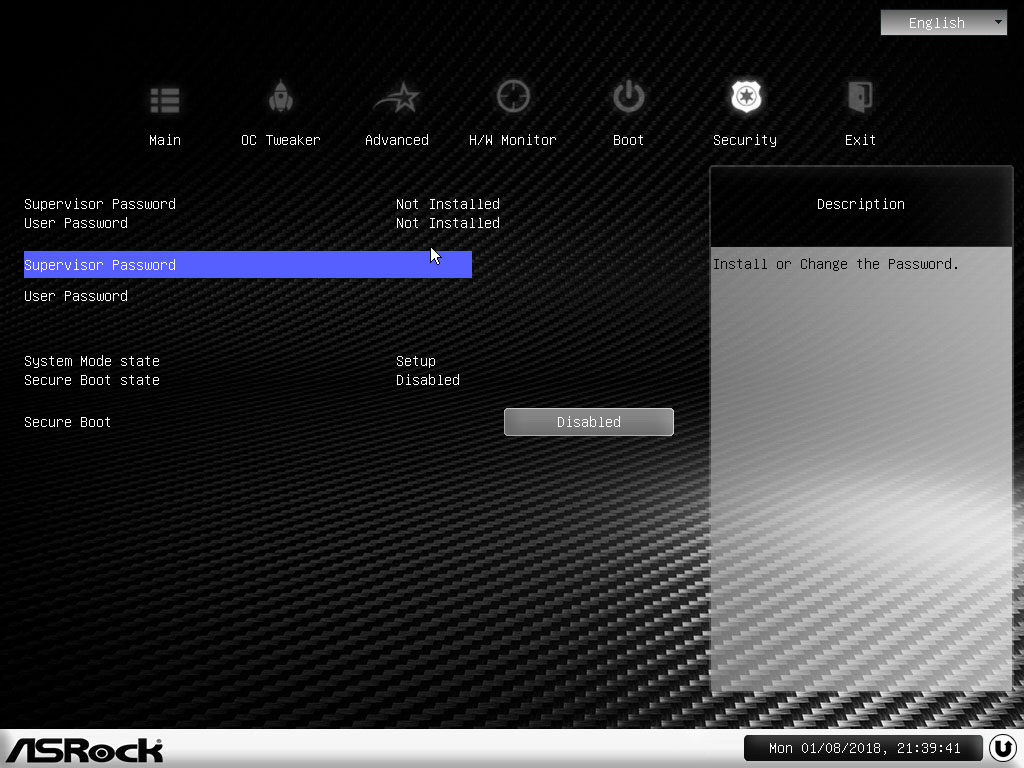Open the English language dropdown
Screen dimensions: 1024x768
tap(944, 23)
